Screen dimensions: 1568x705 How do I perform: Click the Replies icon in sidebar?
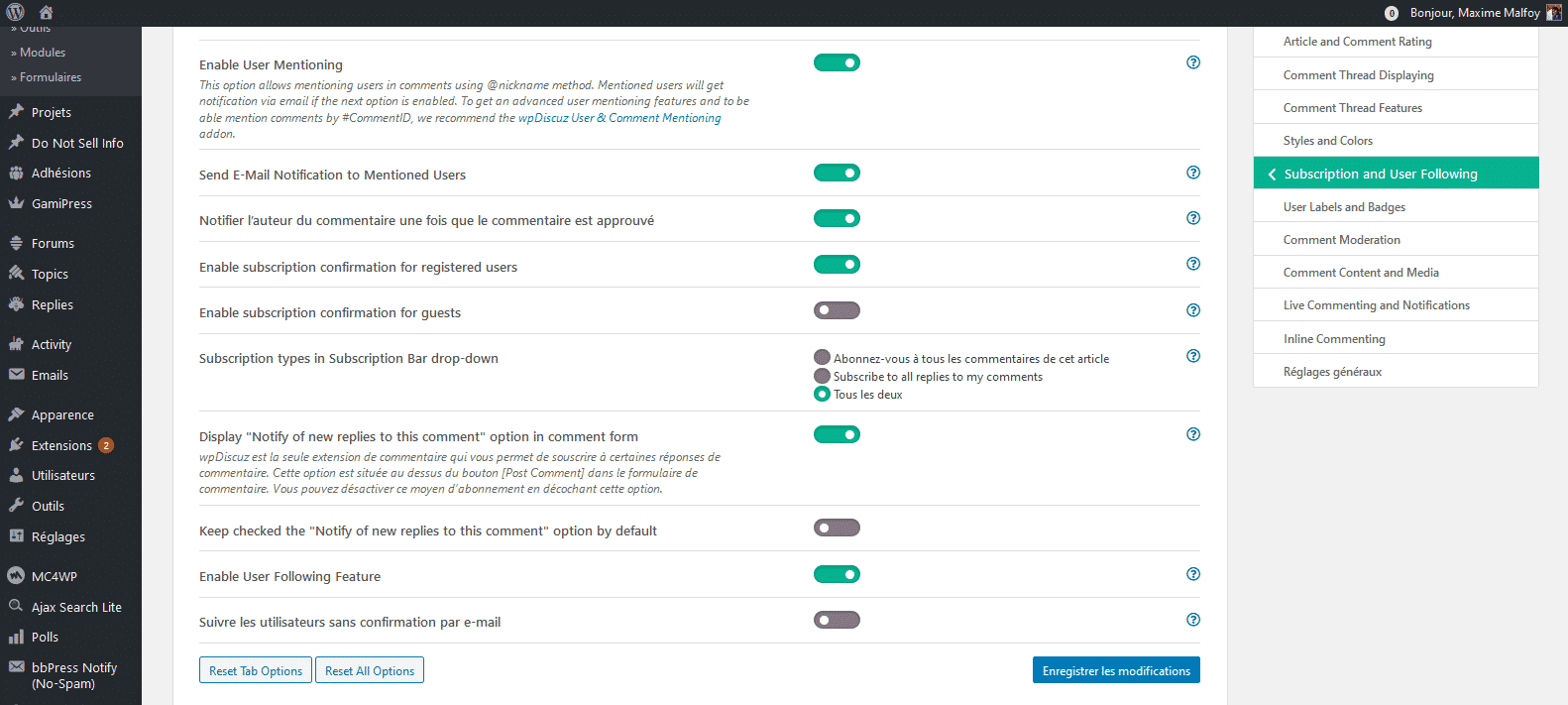[x=16, y=304]
